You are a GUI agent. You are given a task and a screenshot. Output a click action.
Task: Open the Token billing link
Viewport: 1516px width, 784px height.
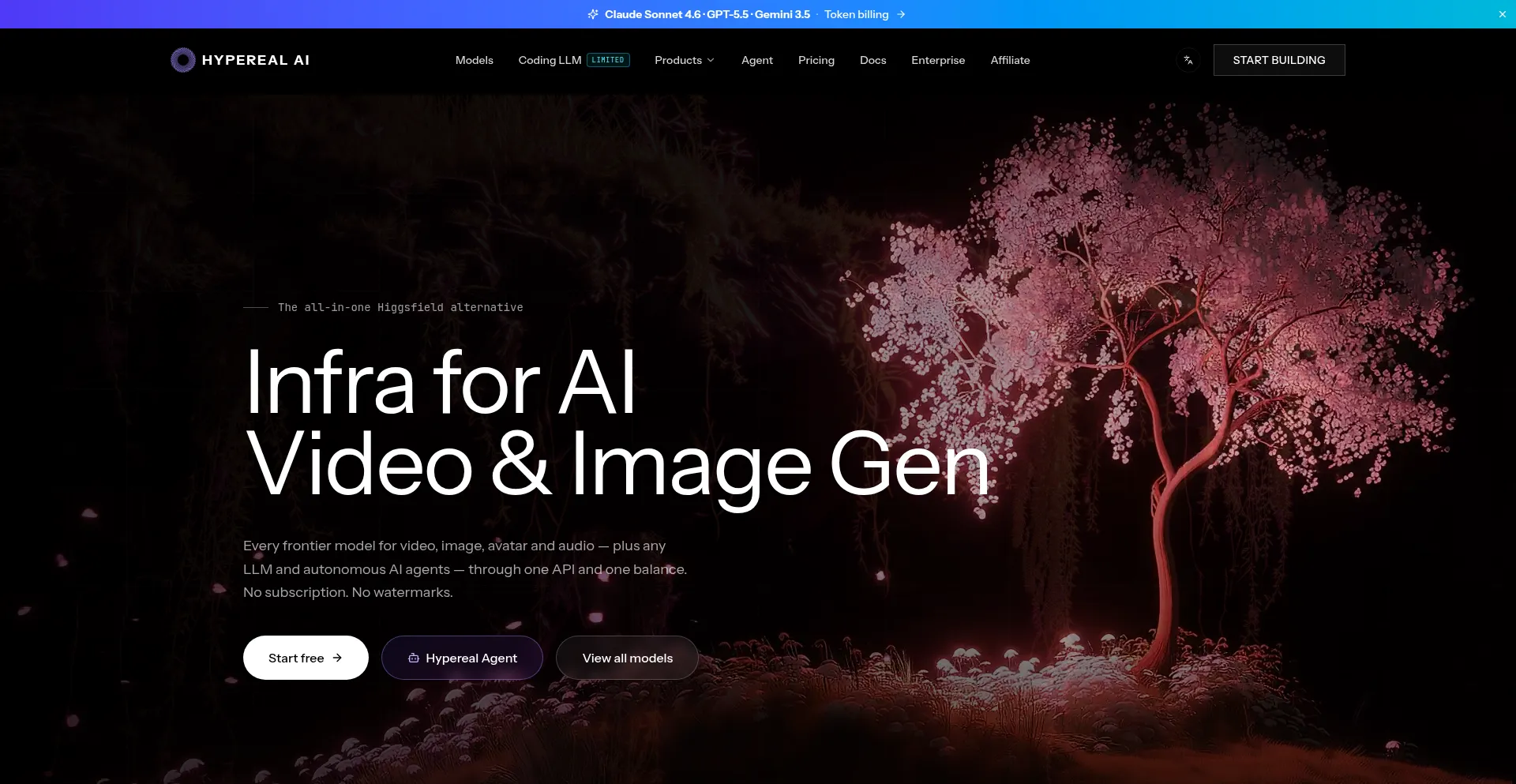[856, 14]
